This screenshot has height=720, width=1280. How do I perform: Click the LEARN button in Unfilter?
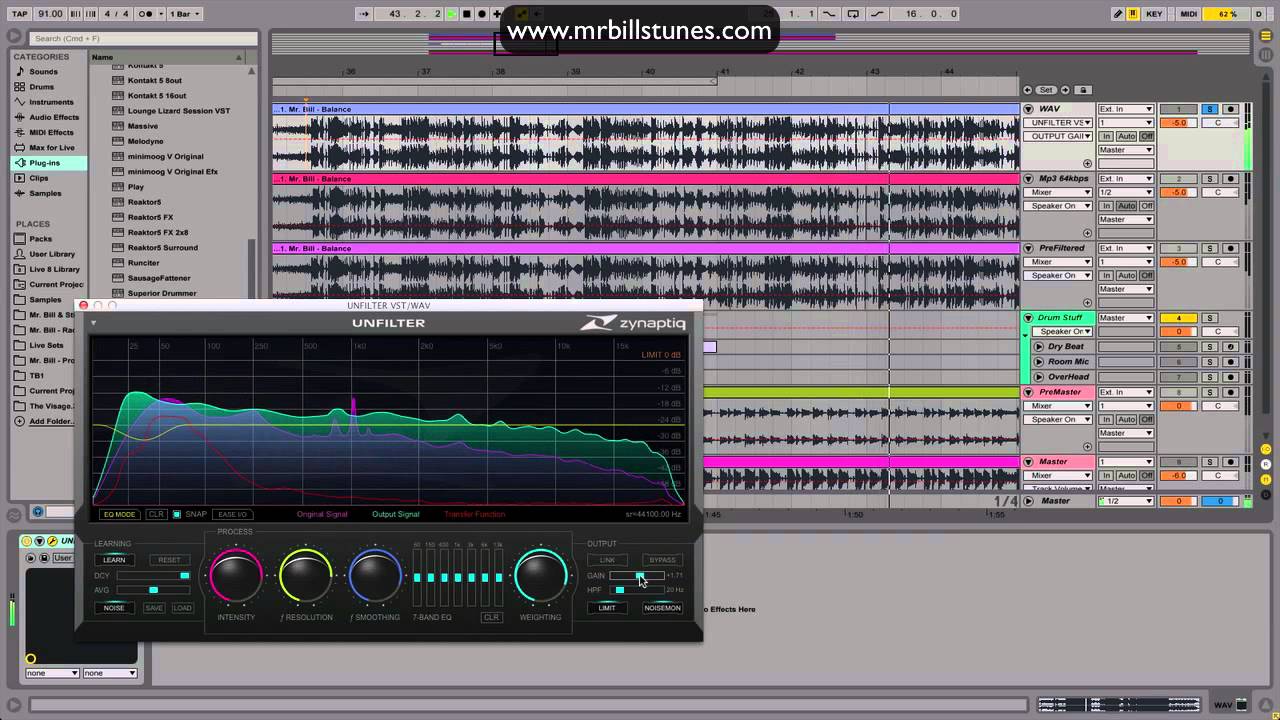click(x=114, y=560)
